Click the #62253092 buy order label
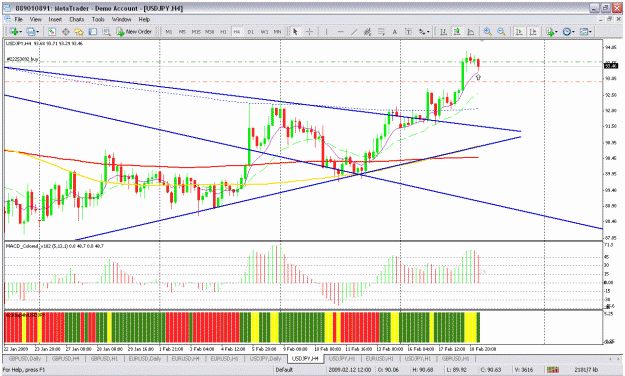 (x=23, y=59)
